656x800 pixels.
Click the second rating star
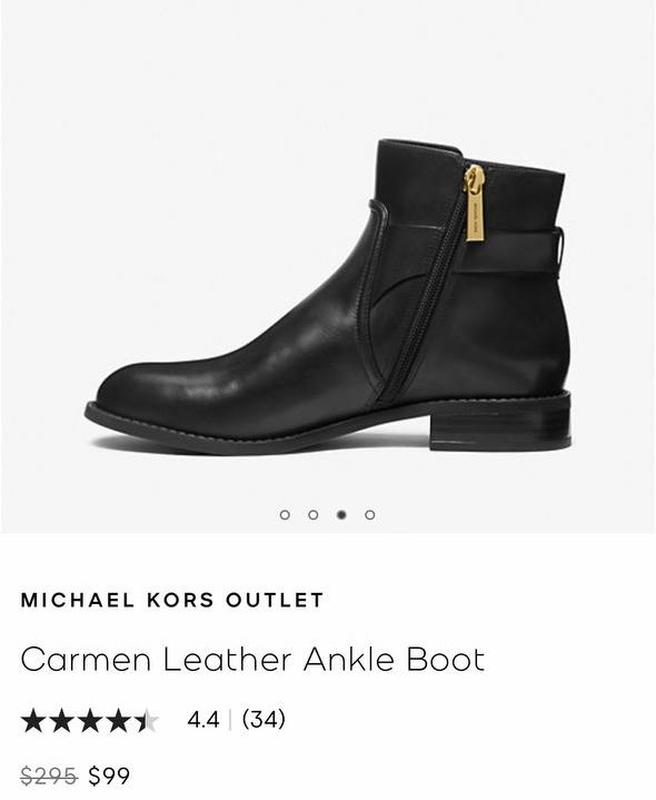coord(62,720)
